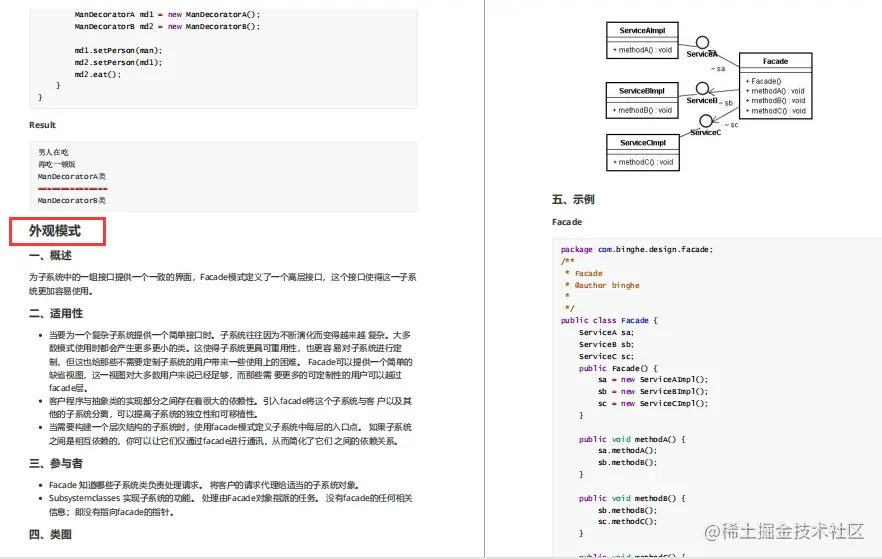Click the "Result" label

point(43,125)
